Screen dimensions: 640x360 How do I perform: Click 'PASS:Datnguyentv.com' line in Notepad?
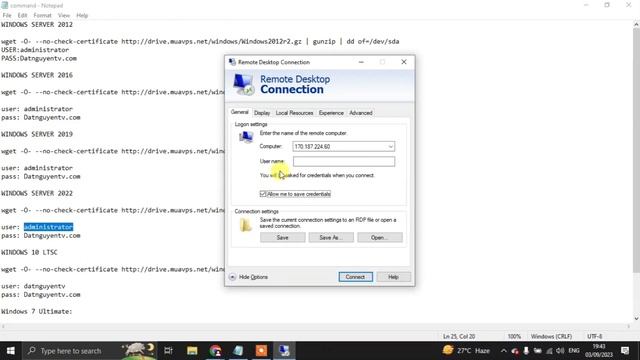39,58
